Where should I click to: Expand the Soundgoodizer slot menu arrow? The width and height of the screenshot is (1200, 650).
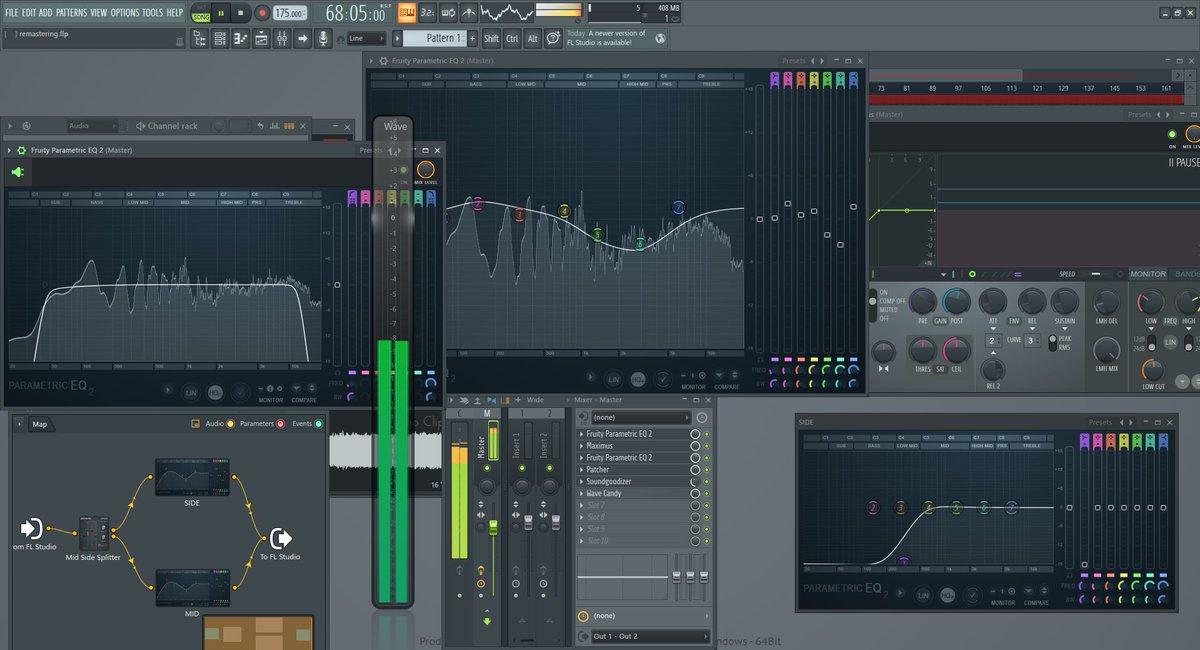pyautogui.click(x=582, y=482)
